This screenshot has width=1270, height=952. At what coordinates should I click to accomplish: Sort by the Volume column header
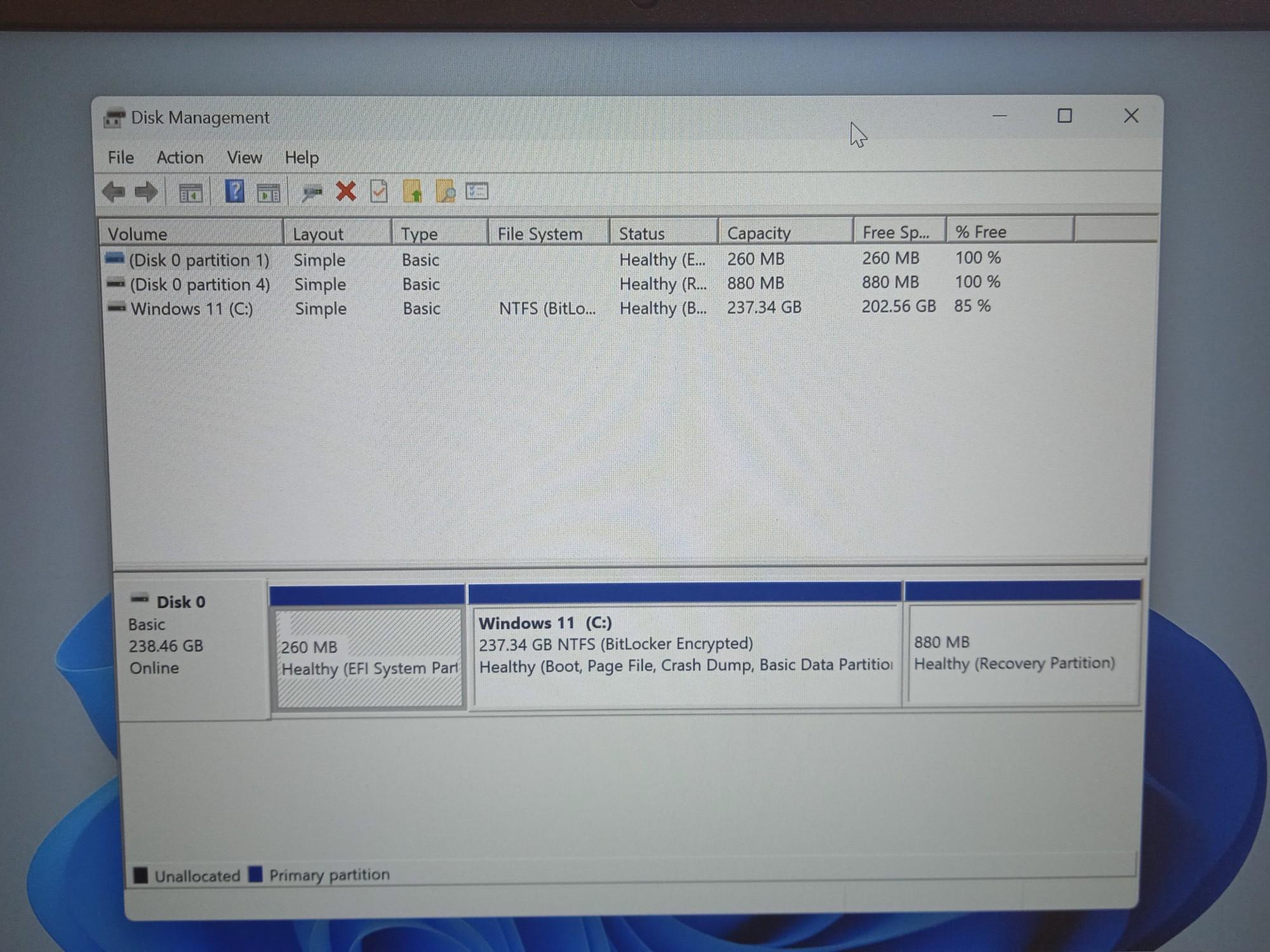[x=191, y=233]
